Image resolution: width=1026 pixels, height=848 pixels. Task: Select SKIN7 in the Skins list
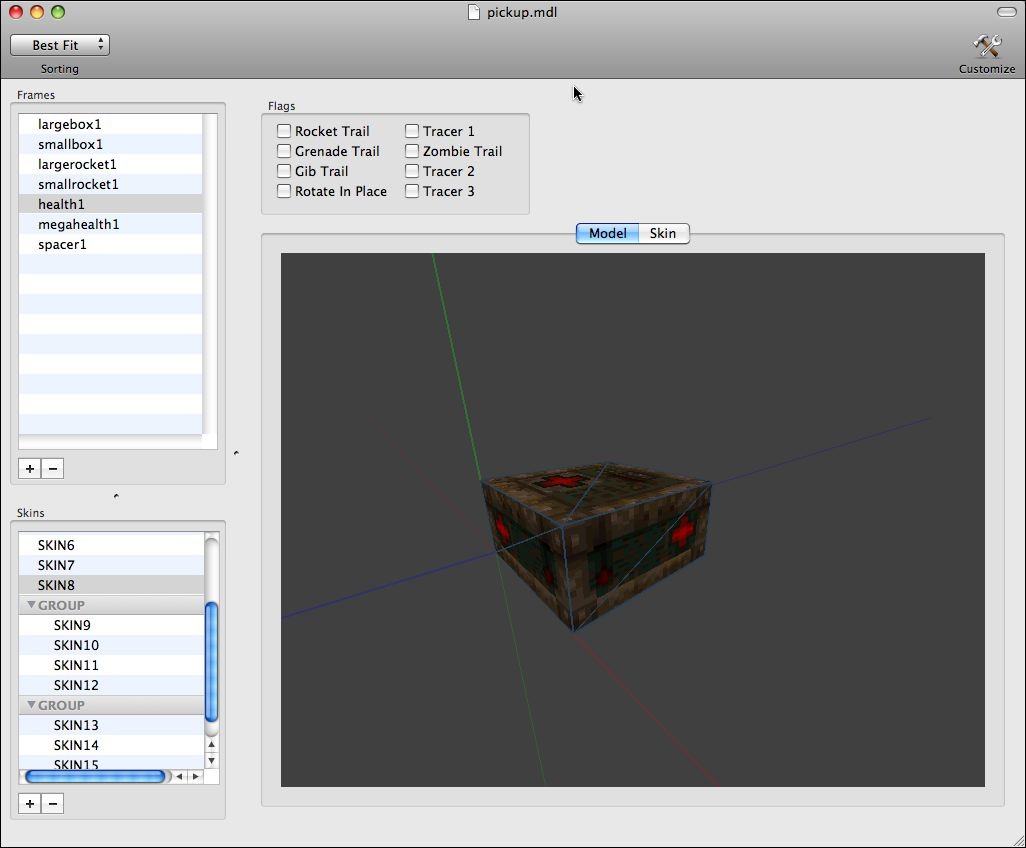click(x=111, y=565)
